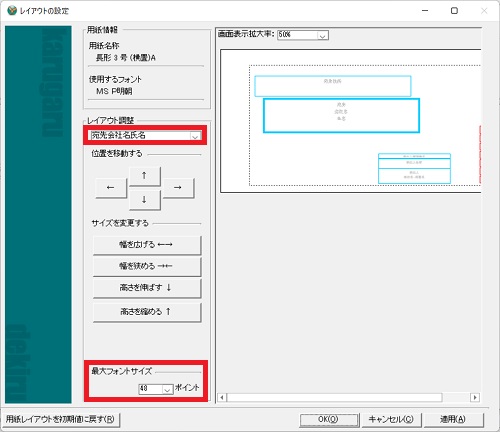Image resolution: width=500 pixels, height=432 pixels.
Task: Click the horizontal scrollbar left arrow
Action: pyautogui.click(x=222, y=397)
